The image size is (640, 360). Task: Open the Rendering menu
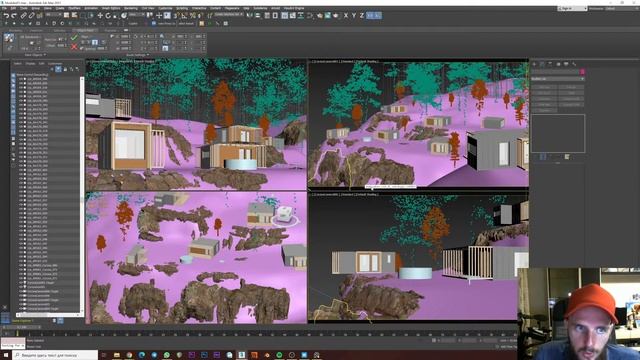(x=131, y=8)
